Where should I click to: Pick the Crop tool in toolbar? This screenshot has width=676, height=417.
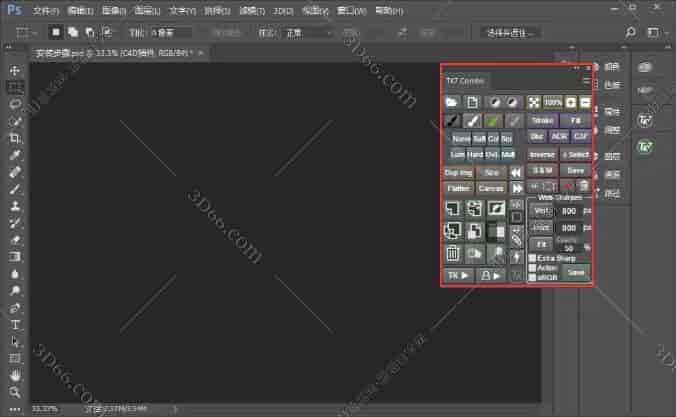(15, 137)
